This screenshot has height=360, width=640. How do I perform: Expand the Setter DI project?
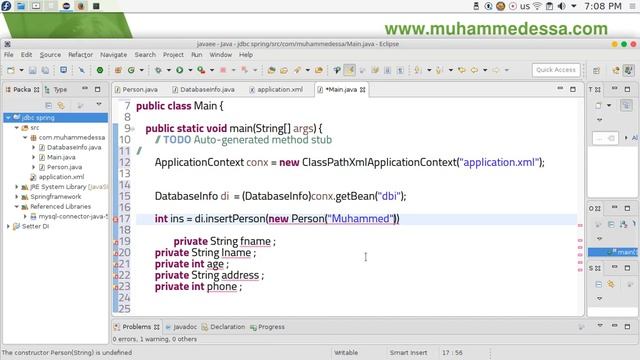tap(8, 226)
